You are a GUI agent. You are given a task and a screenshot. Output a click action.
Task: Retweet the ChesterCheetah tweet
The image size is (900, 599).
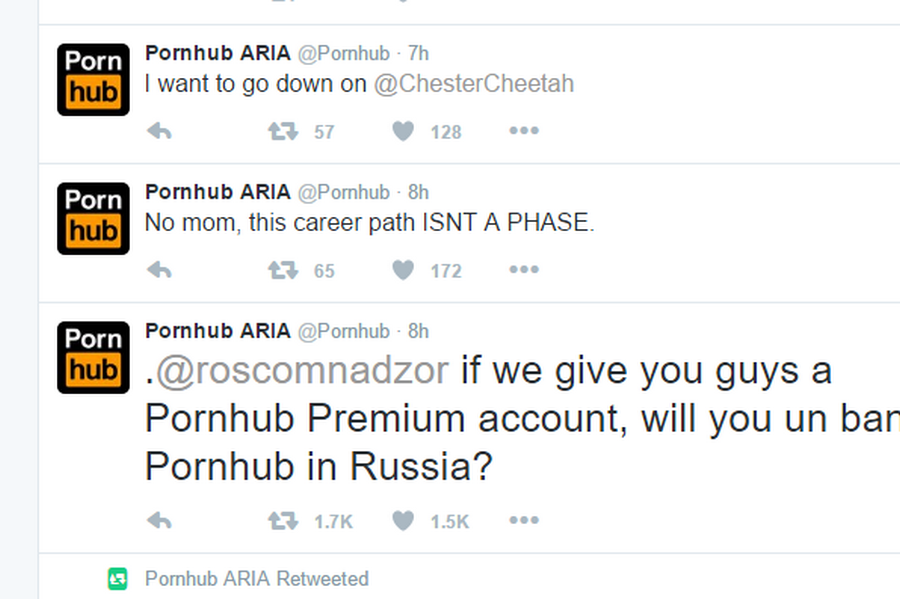(x=283, y=131)
